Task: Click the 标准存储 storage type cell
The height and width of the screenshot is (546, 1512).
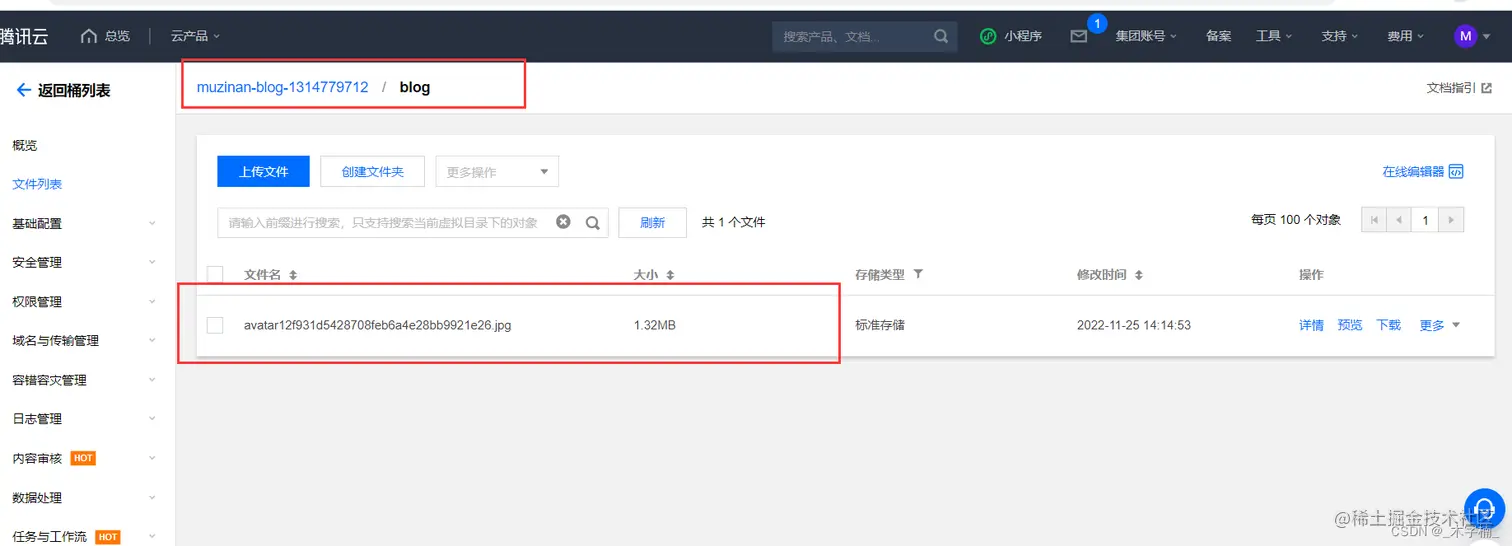Action: 880,325
